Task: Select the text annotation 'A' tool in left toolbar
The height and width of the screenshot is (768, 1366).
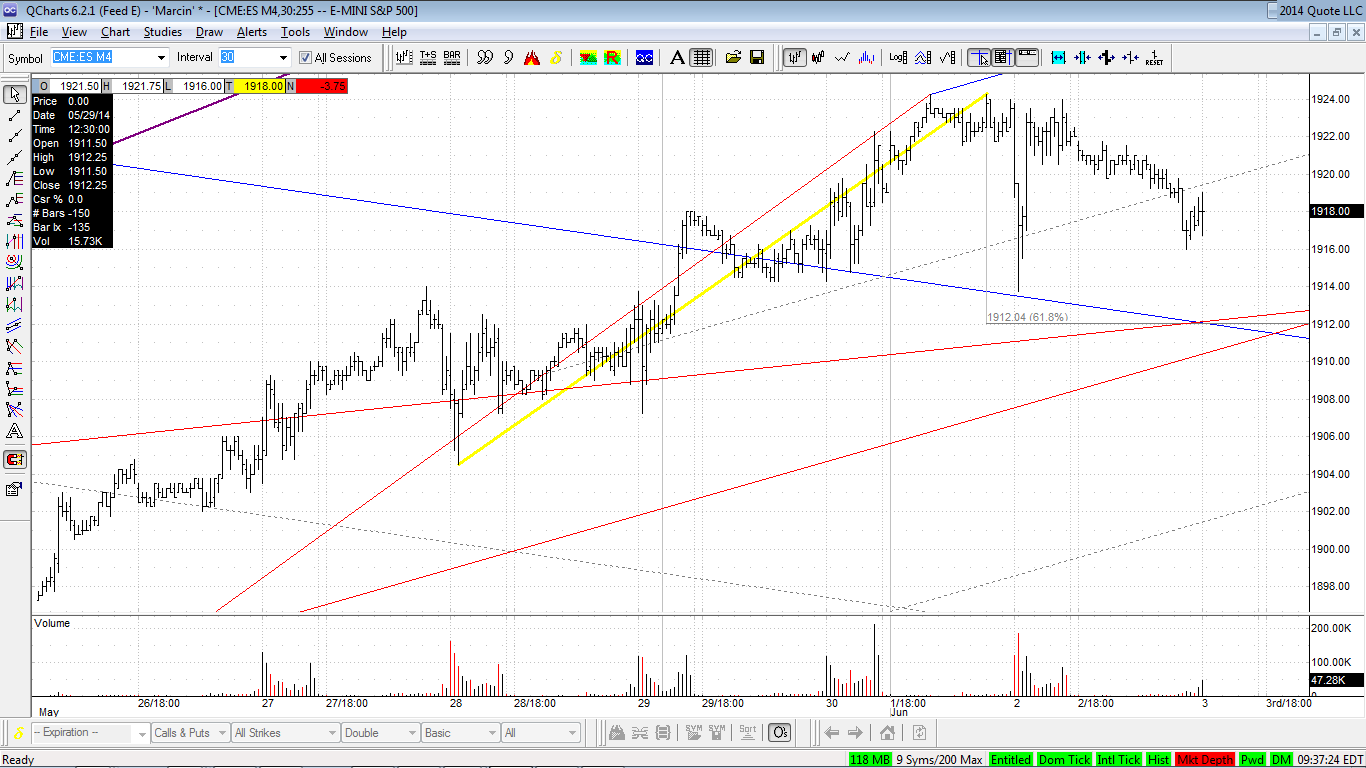Action: click(x=14, y=431)
